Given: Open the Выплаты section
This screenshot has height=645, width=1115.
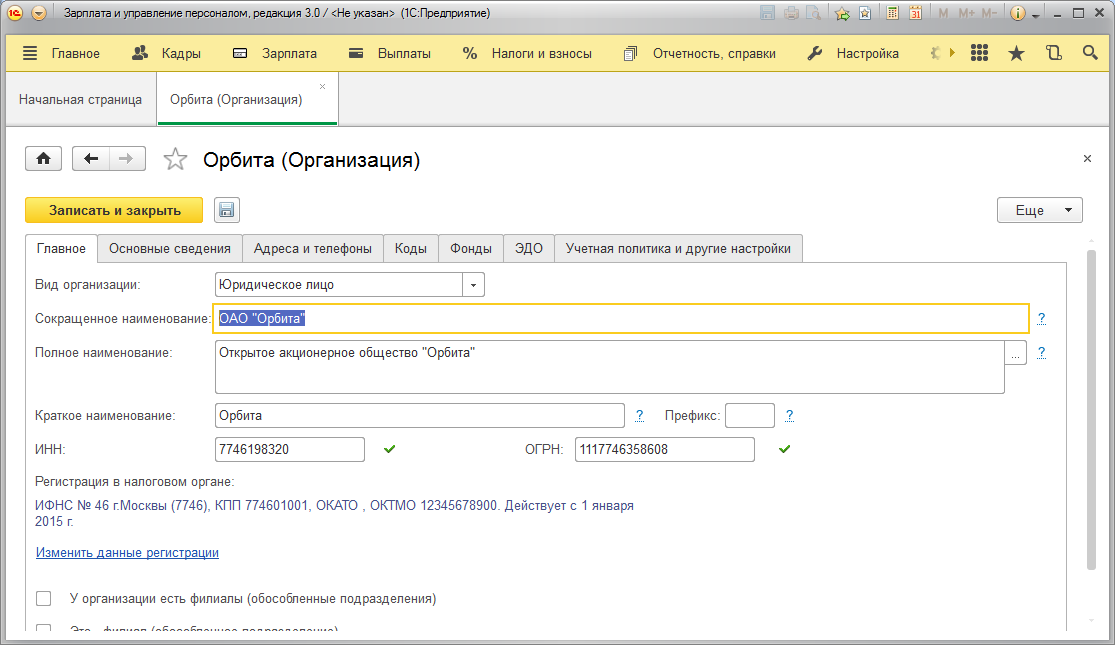Looking at the screenshot, I should (390, 53).
